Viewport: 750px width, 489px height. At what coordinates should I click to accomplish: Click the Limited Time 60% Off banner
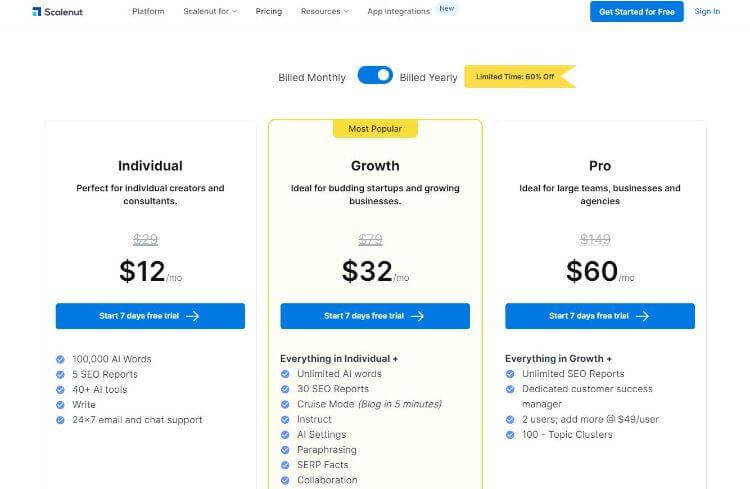[518, 77]
